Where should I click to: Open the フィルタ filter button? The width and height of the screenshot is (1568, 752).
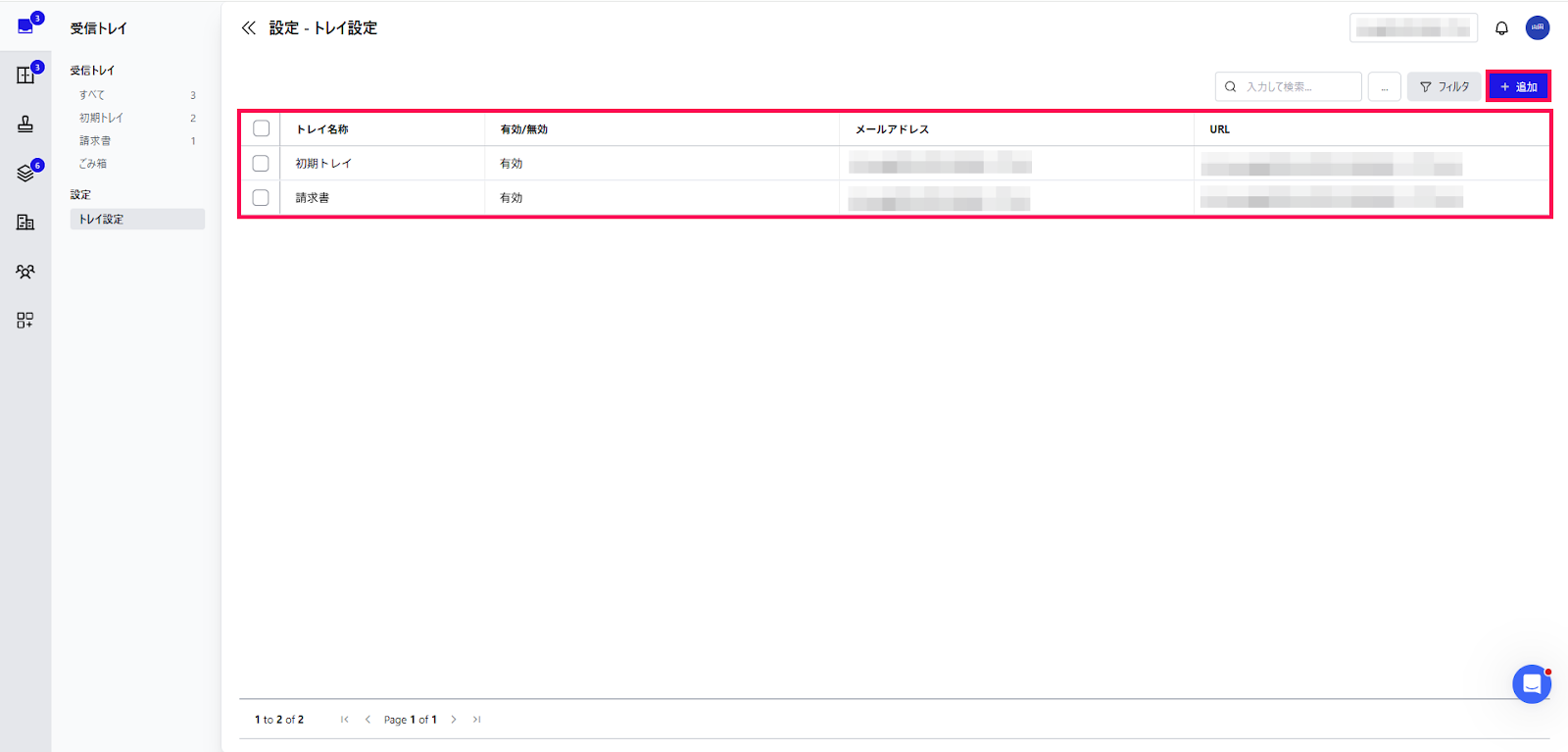point(1445,87)
